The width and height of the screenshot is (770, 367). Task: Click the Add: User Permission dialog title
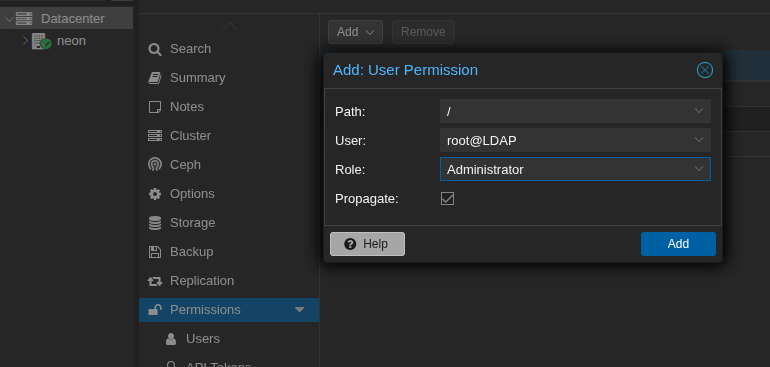point(405,70)
